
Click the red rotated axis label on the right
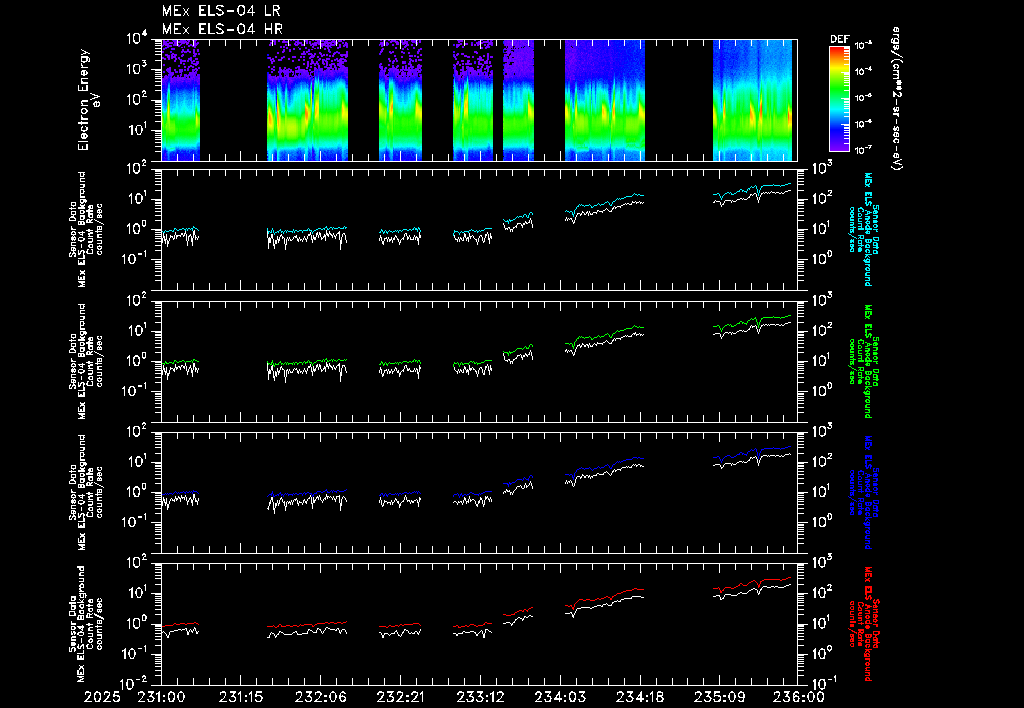coord(867,624)
